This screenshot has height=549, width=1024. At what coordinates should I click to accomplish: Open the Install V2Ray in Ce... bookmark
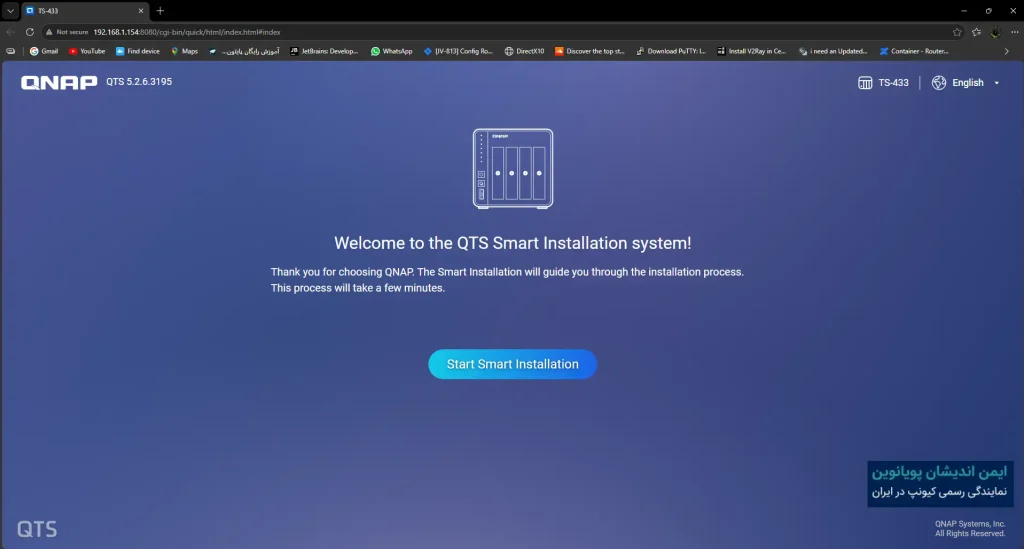click(x=751, y=51)
